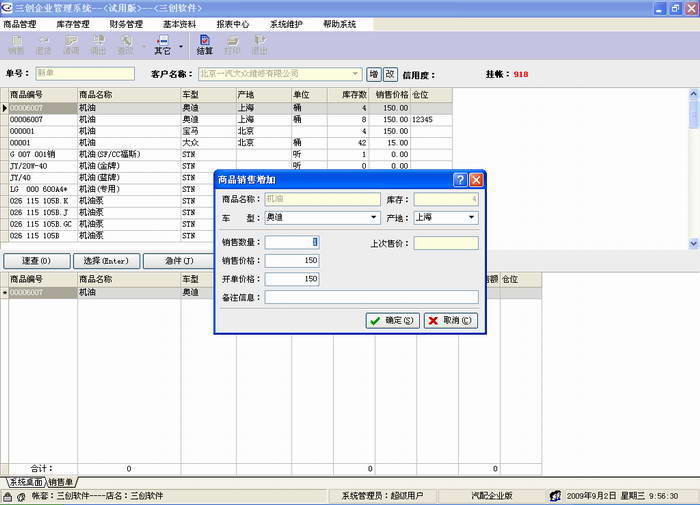Click the 改 edit customer button

point(390,74)
